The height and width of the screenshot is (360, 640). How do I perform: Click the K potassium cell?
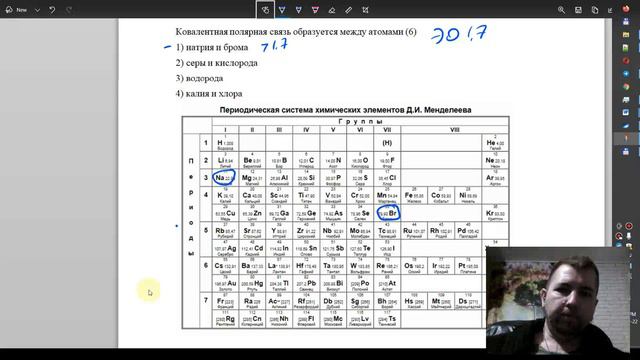225,196
